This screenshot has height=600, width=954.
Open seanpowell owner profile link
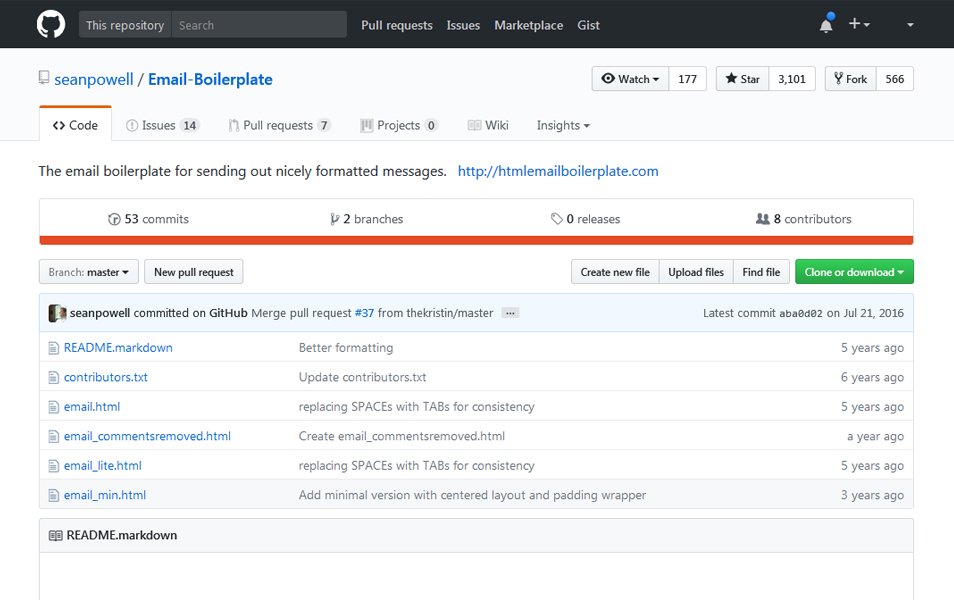coord(94,79)
